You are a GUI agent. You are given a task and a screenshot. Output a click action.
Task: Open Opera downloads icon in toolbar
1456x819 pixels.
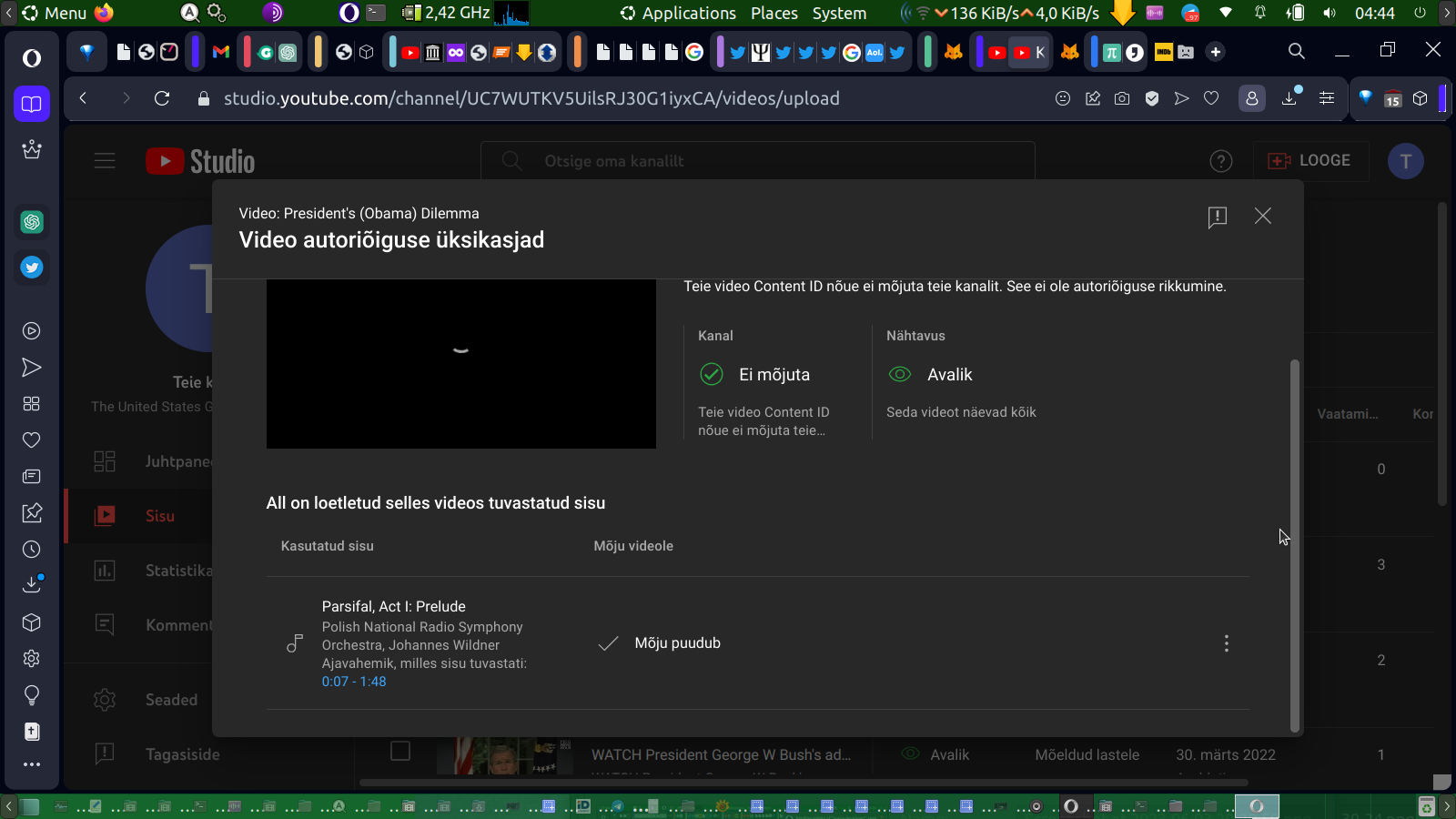[x=1289, y=98]
